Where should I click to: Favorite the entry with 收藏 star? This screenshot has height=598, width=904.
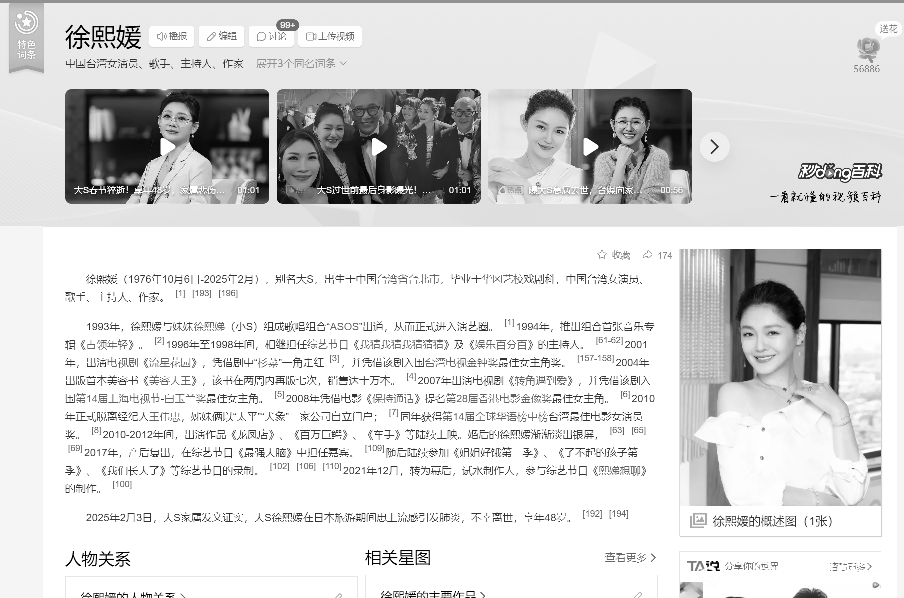click(x=614, y=255)
